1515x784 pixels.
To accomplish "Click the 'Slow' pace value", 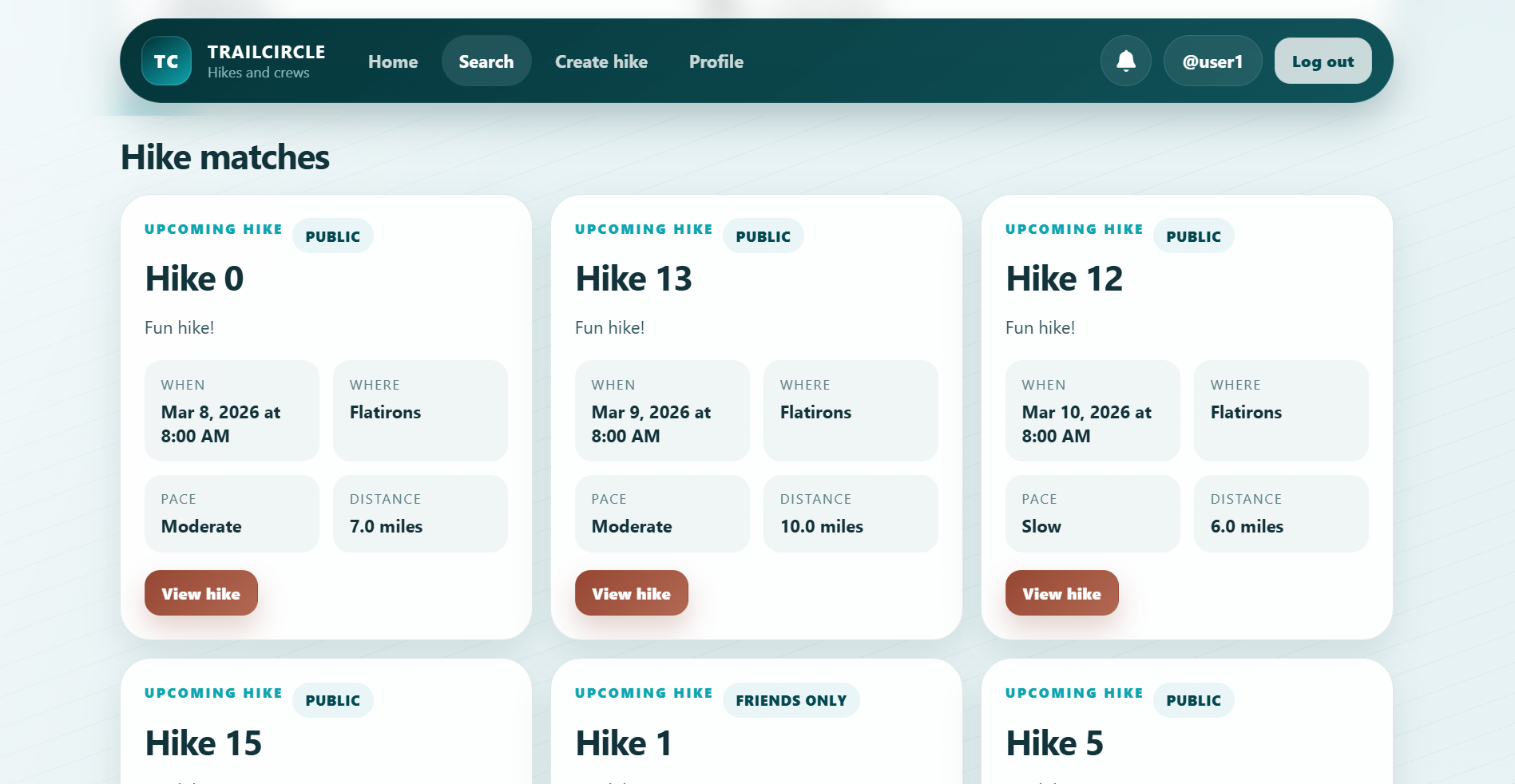I will tap(1041, 526).
